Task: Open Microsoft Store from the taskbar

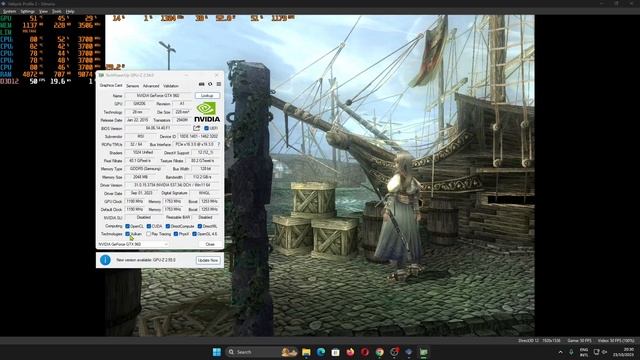Action: pos(336,352)
